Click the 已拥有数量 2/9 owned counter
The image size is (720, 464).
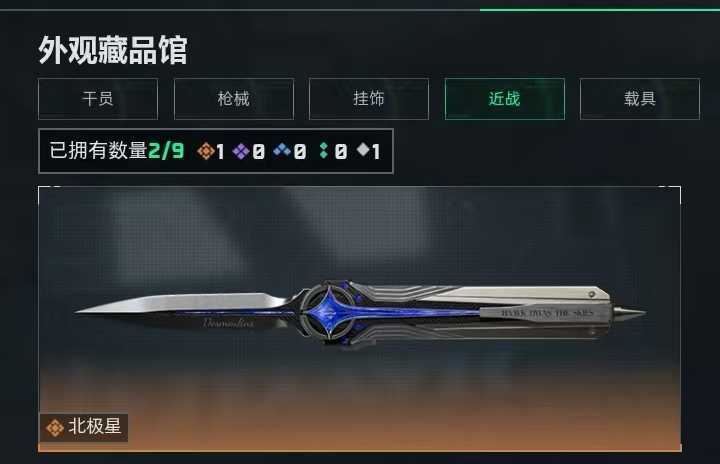click(x=117, y=151)
